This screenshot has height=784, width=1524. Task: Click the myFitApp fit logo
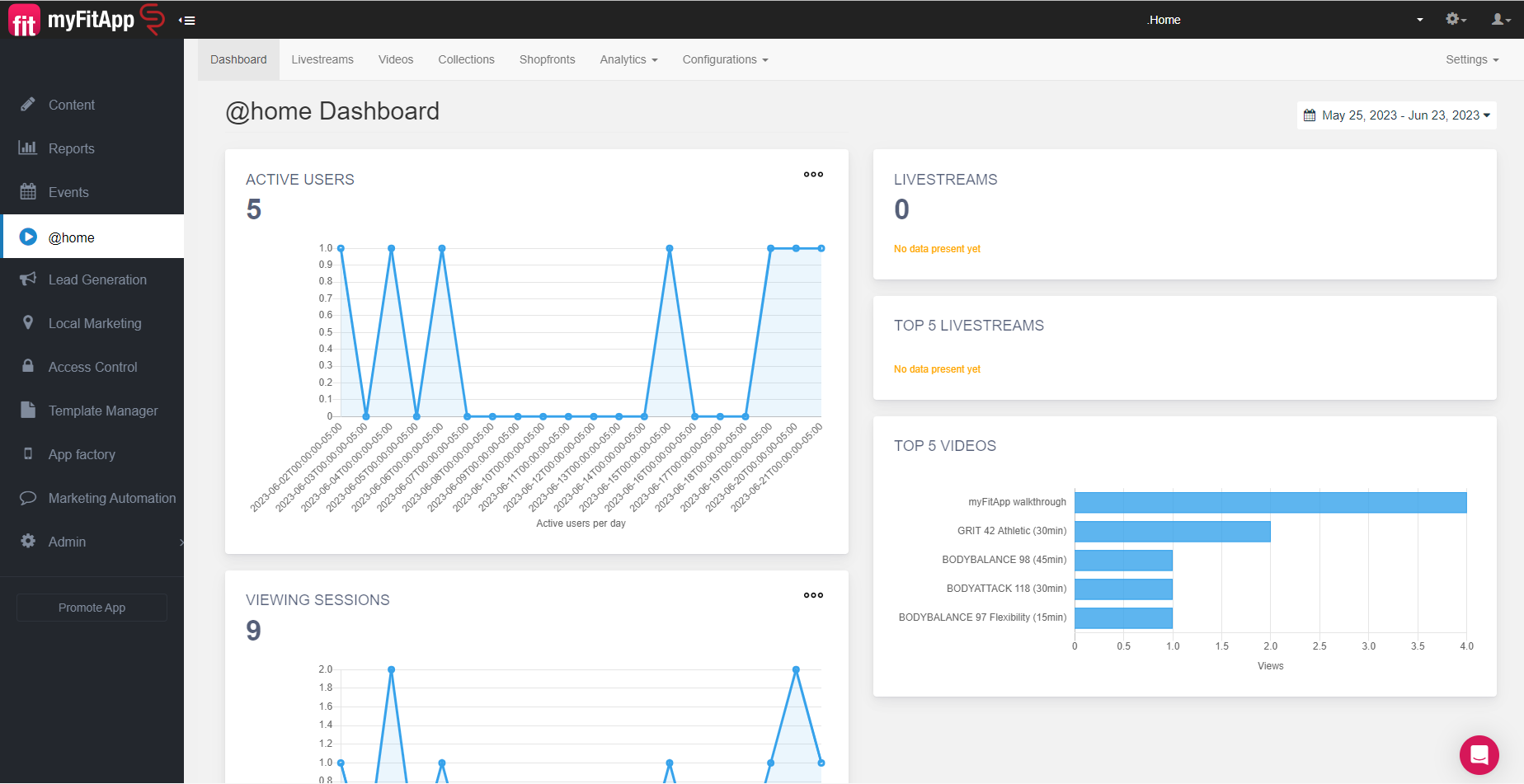pyautogui.click(x=24, y=21)
